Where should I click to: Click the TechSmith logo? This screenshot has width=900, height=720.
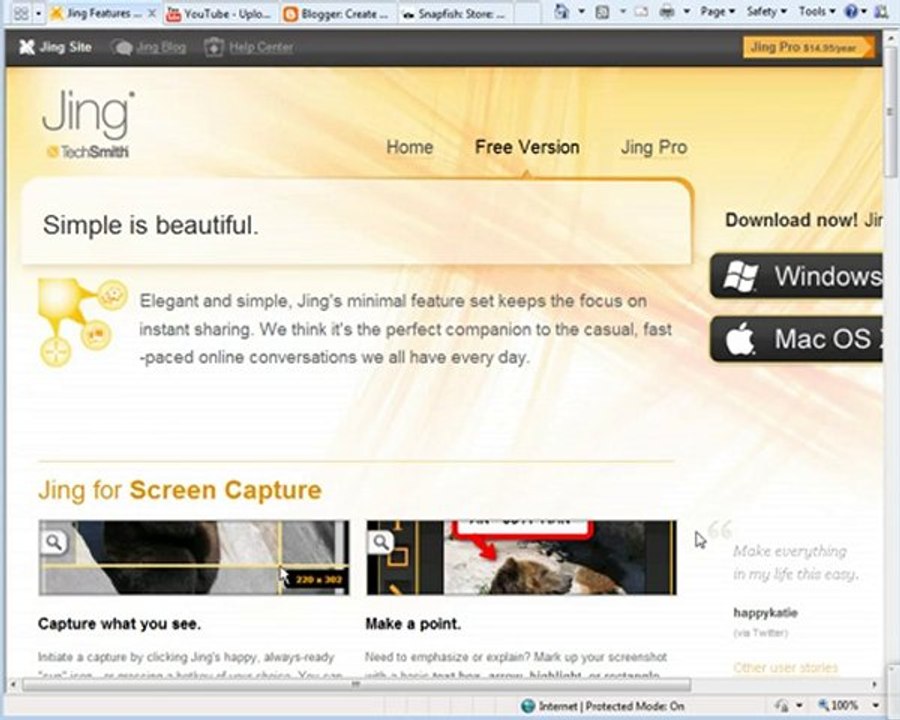[x=88, y=152]
